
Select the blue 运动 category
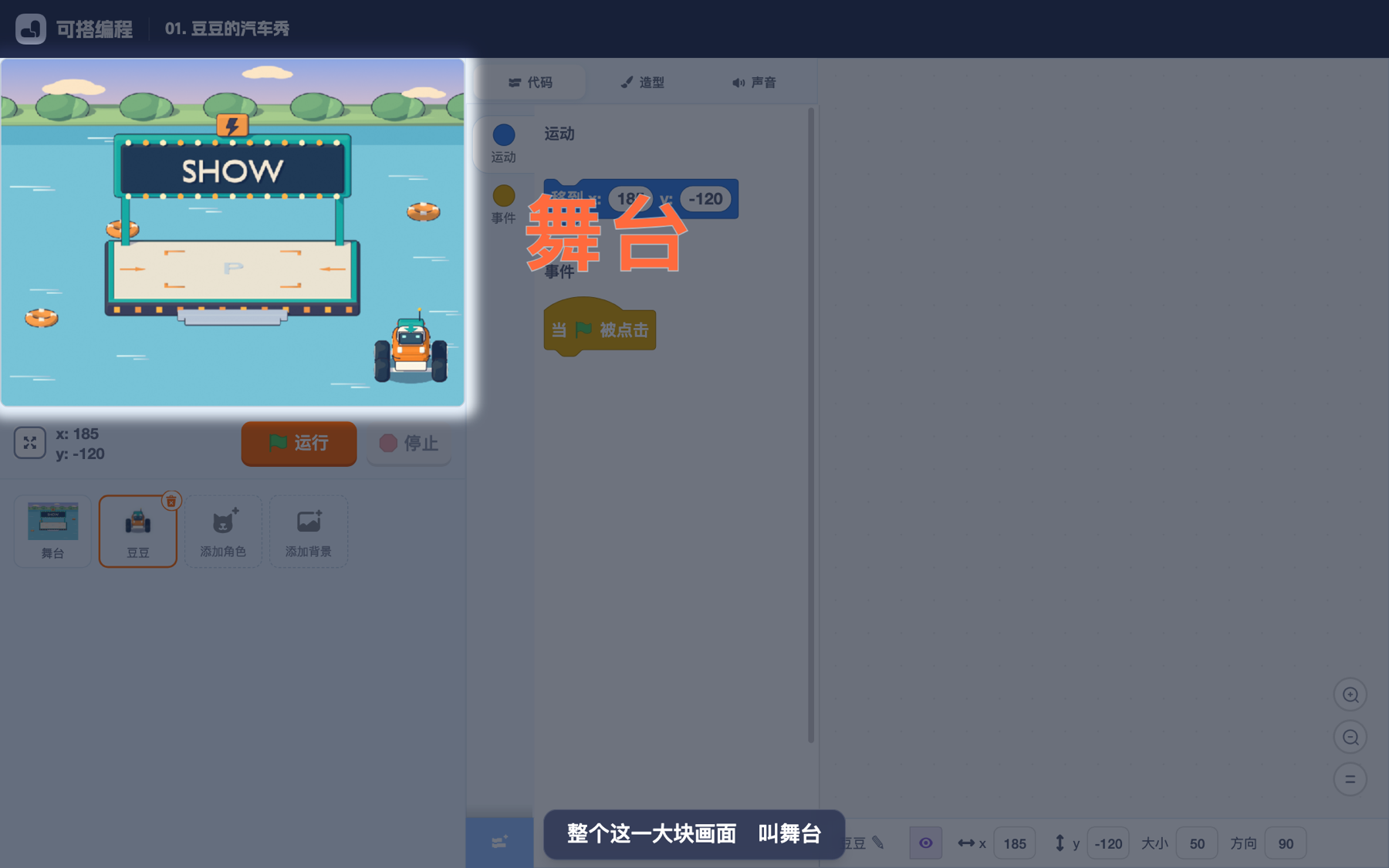point(503,144)
